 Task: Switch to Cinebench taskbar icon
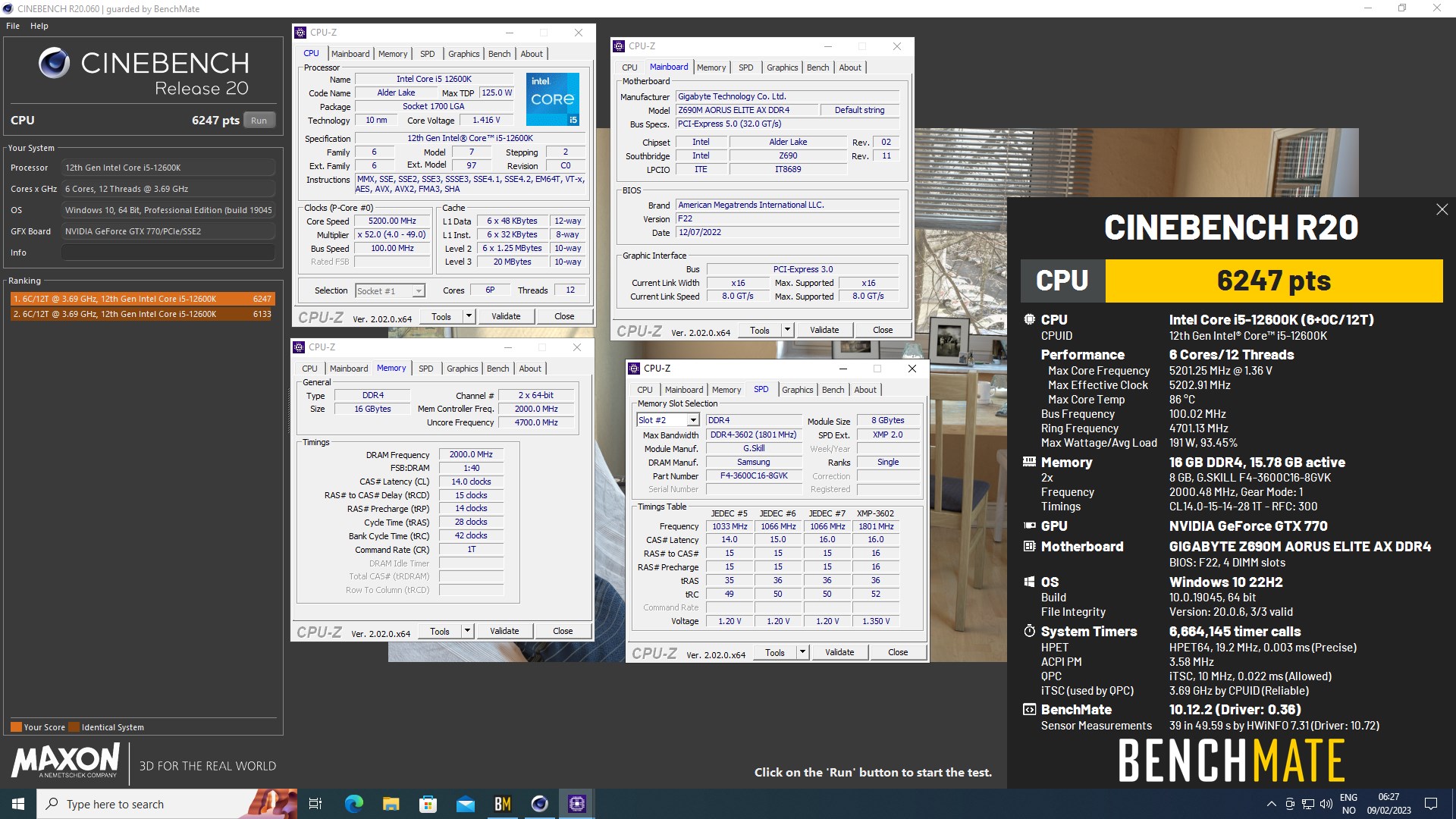pyautogui.click(x=539, y=804)
